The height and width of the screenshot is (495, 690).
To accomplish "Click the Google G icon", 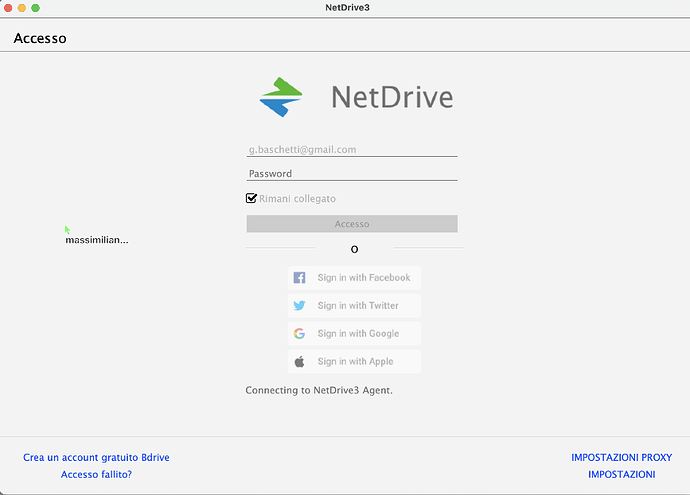I will point(299,334).
